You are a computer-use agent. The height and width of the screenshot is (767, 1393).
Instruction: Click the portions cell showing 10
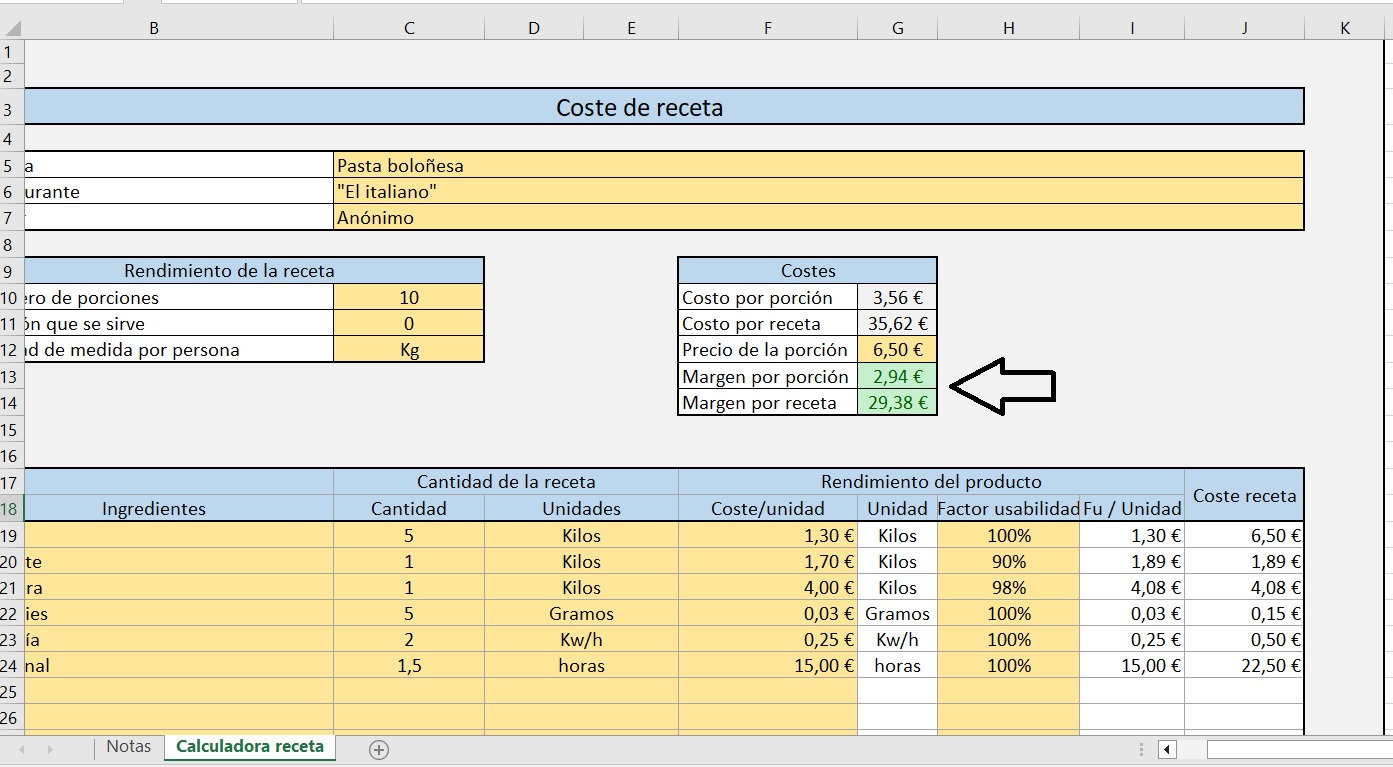point(408,297)
